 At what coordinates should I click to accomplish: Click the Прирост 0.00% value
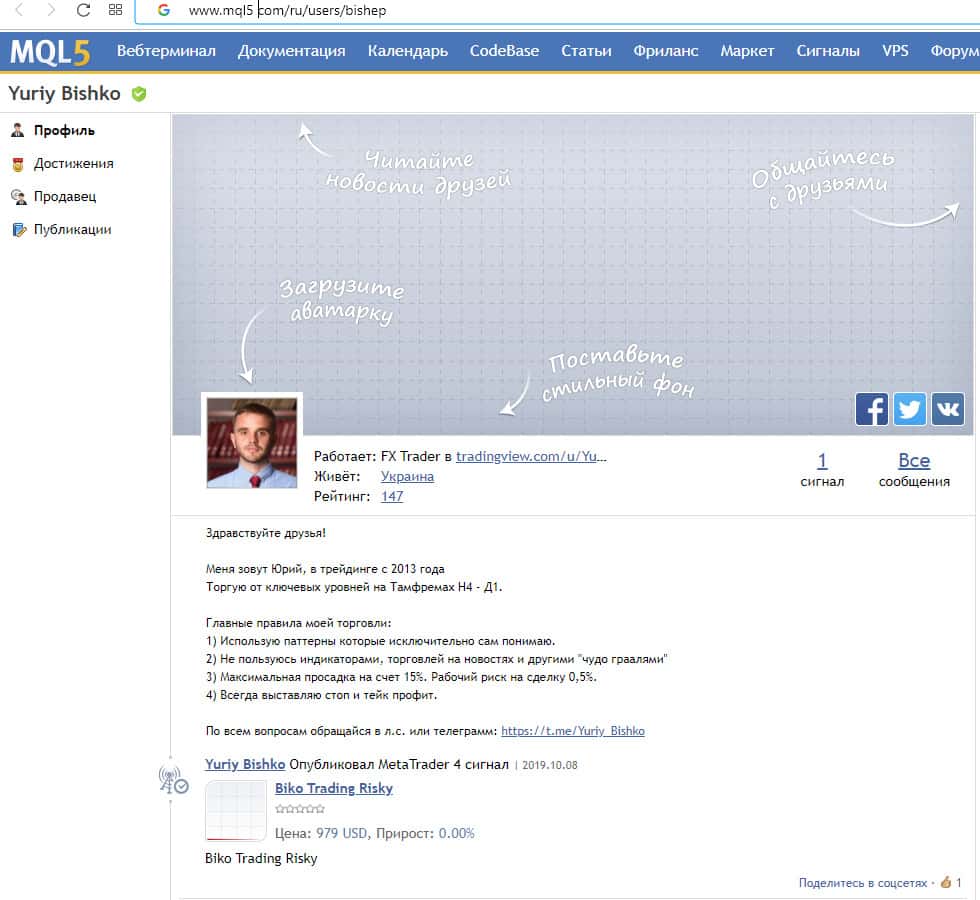tap(456, 833)
